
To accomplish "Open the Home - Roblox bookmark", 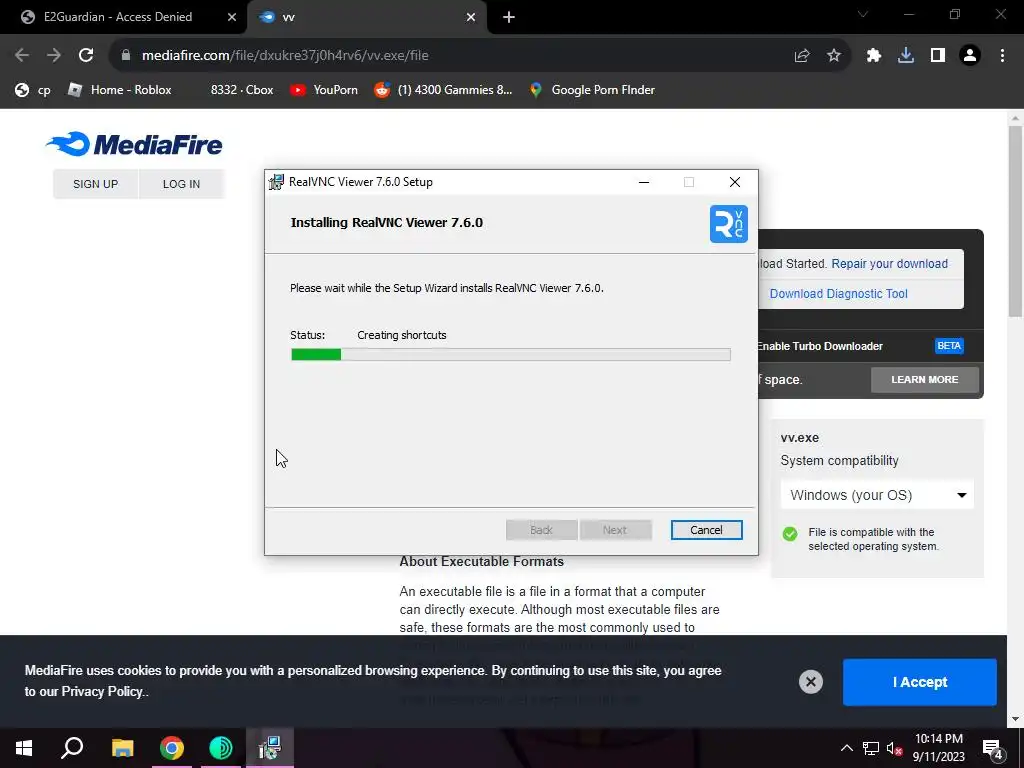I will (x=120, y=90).
